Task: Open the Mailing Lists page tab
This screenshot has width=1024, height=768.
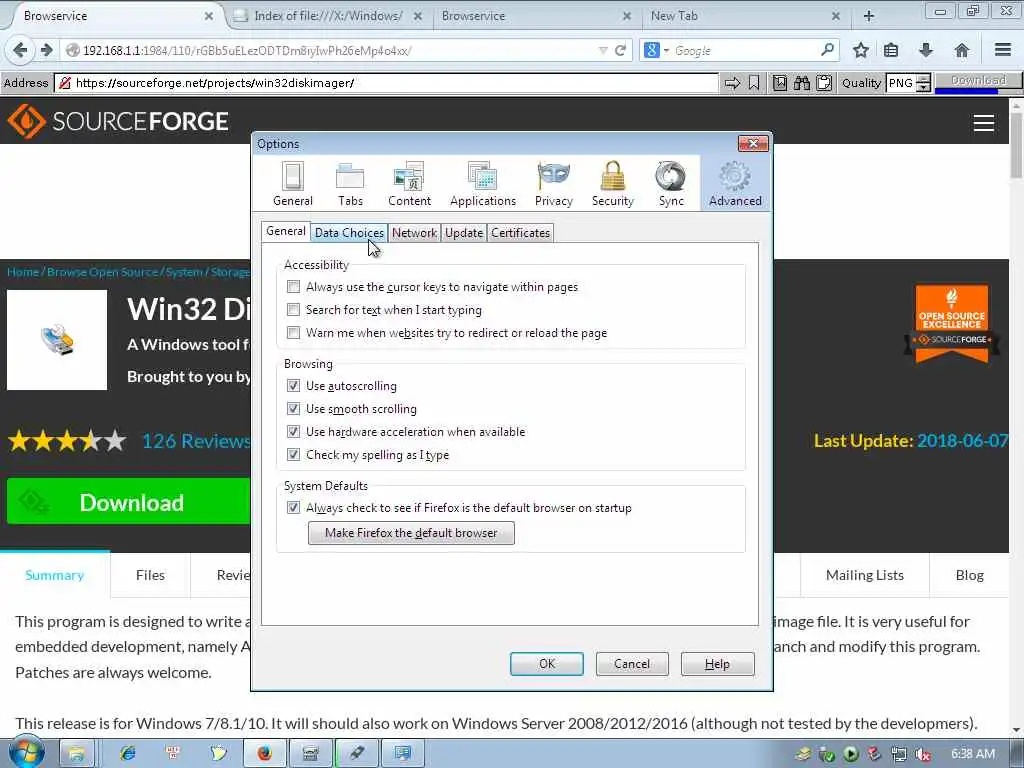Action: [x=865, y=575]
